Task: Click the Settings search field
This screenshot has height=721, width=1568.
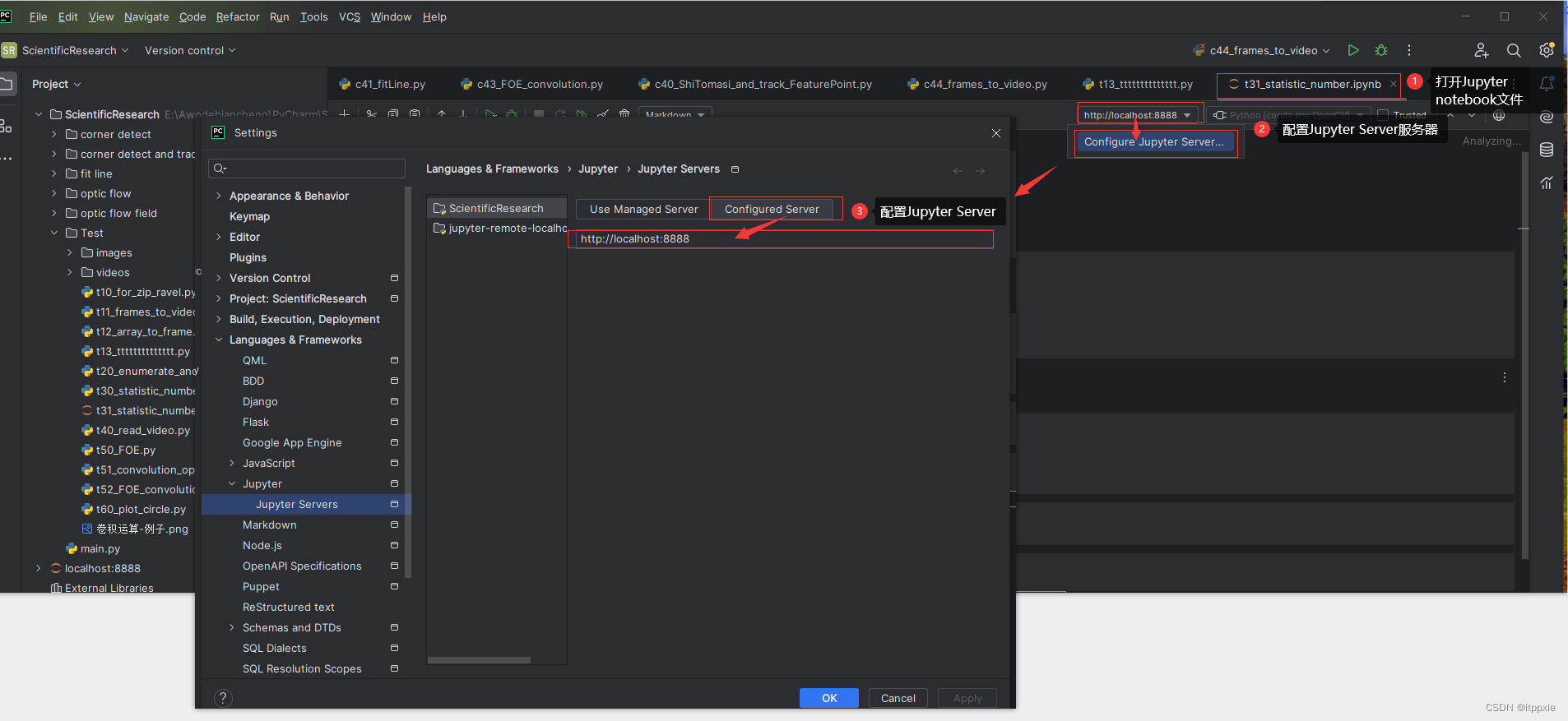Action: click(307, 169)
